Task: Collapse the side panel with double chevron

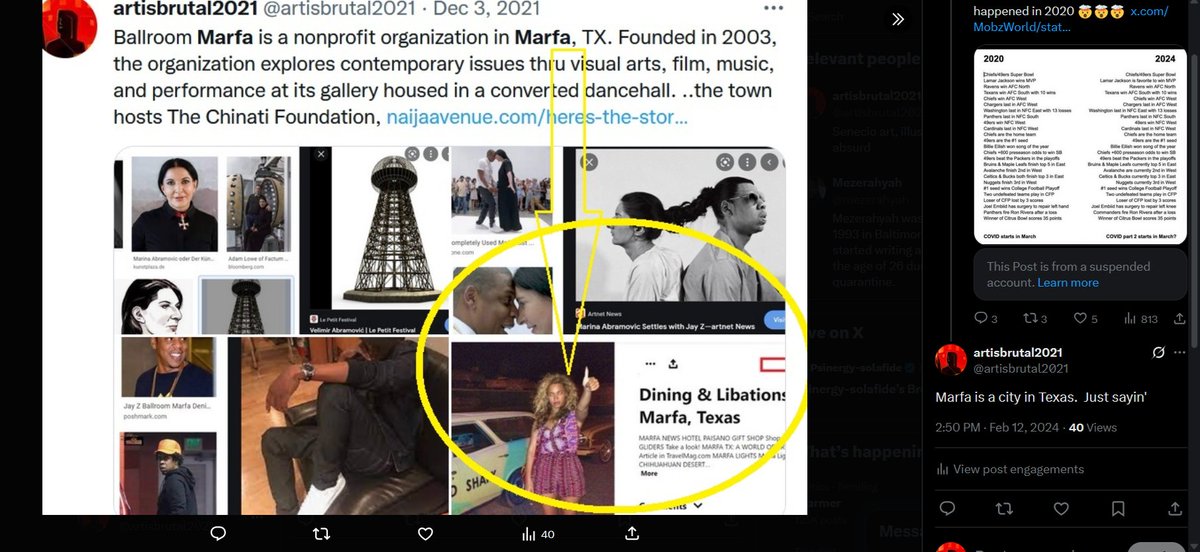Action: coord(898,19)
